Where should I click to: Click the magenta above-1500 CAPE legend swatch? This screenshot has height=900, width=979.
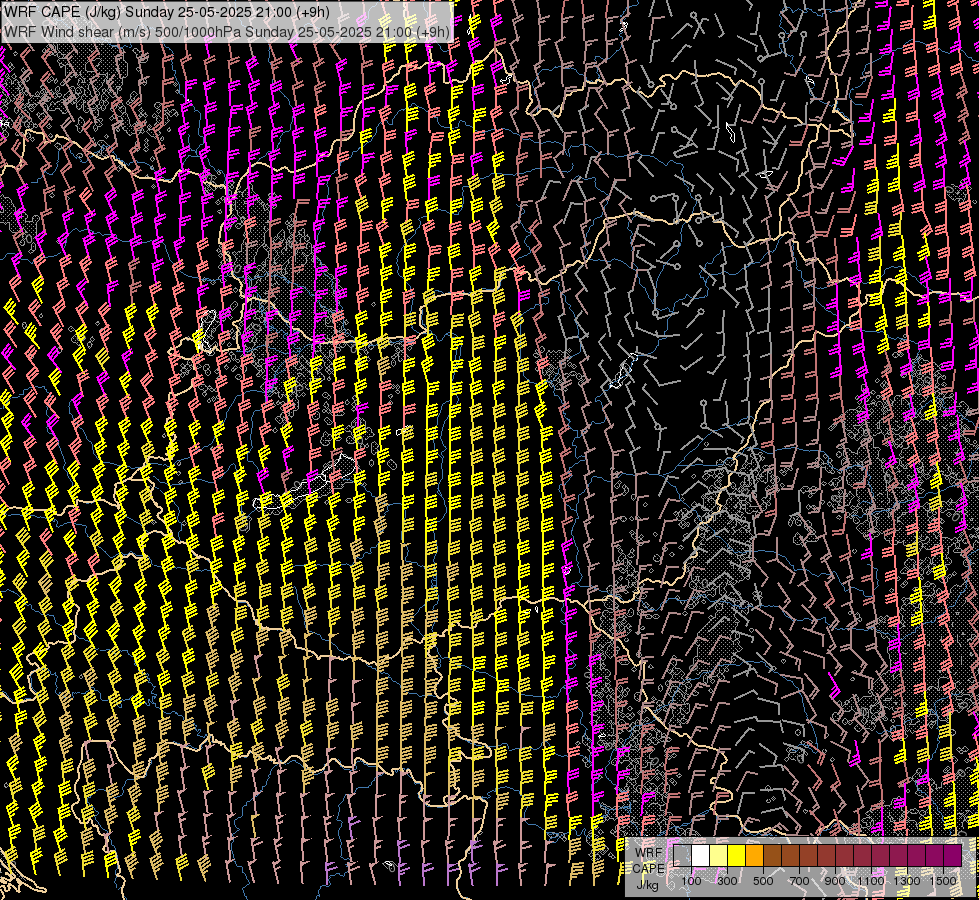point(953,856)
